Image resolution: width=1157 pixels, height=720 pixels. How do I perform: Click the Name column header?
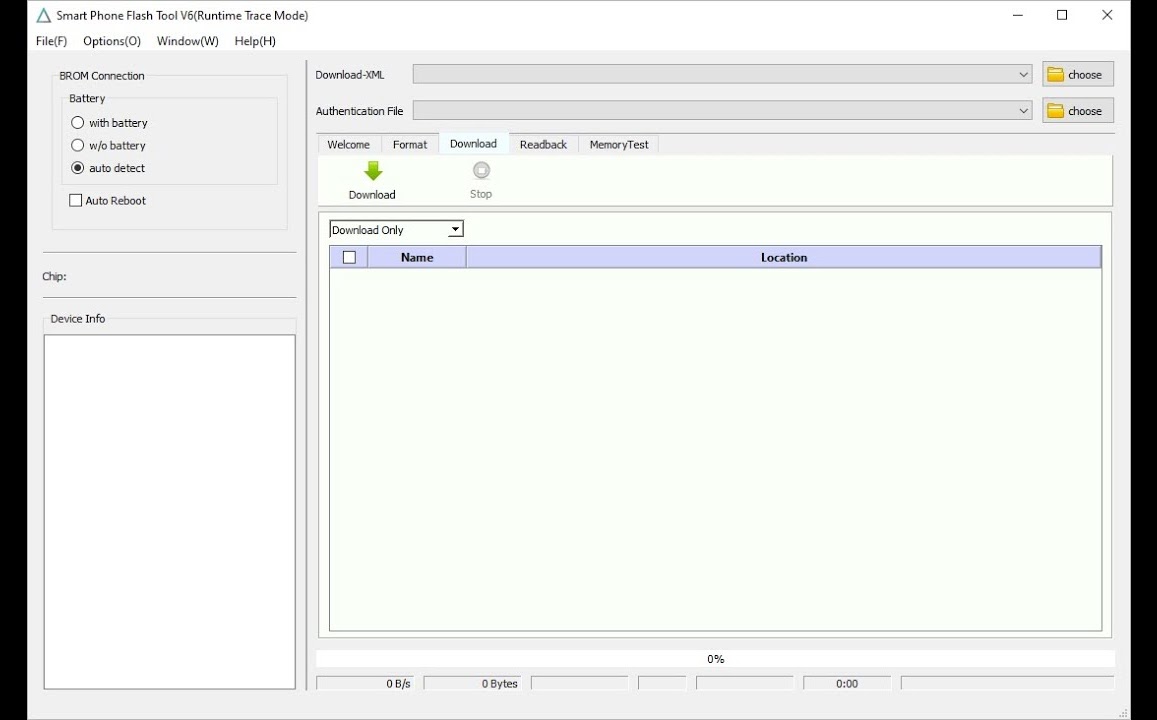[x=417, y=257]
